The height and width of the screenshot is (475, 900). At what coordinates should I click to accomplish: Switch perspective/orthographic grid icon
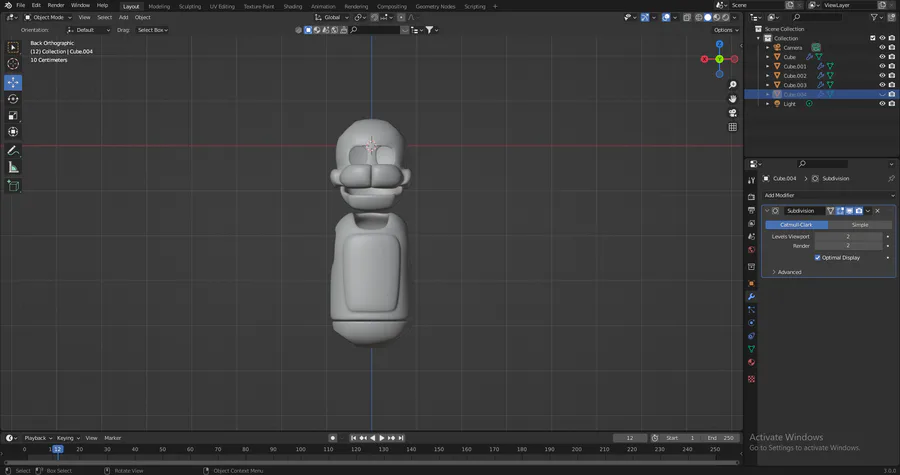coord(732,127)
